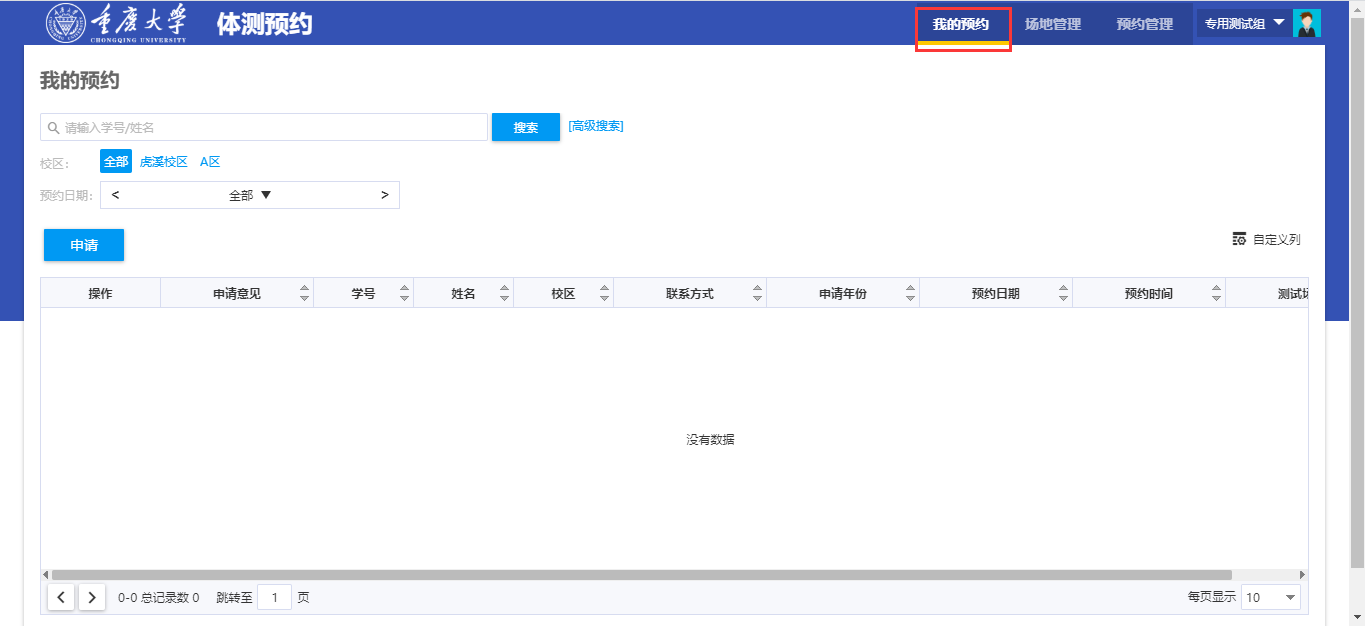This screenshot has width=1365, height=626.
Task: Sort by 预约日期 column arrows
Action: tap(1063, 294)
